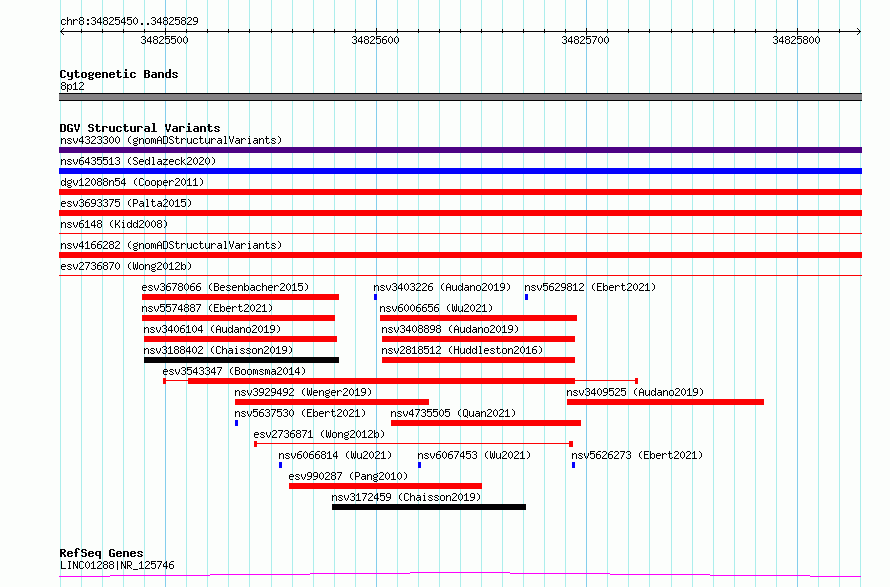Screen dimensions: 890x587
Task: Click the 8p12 cytogenetic band label
Action: pyautogui.click(x=72, y=86)
